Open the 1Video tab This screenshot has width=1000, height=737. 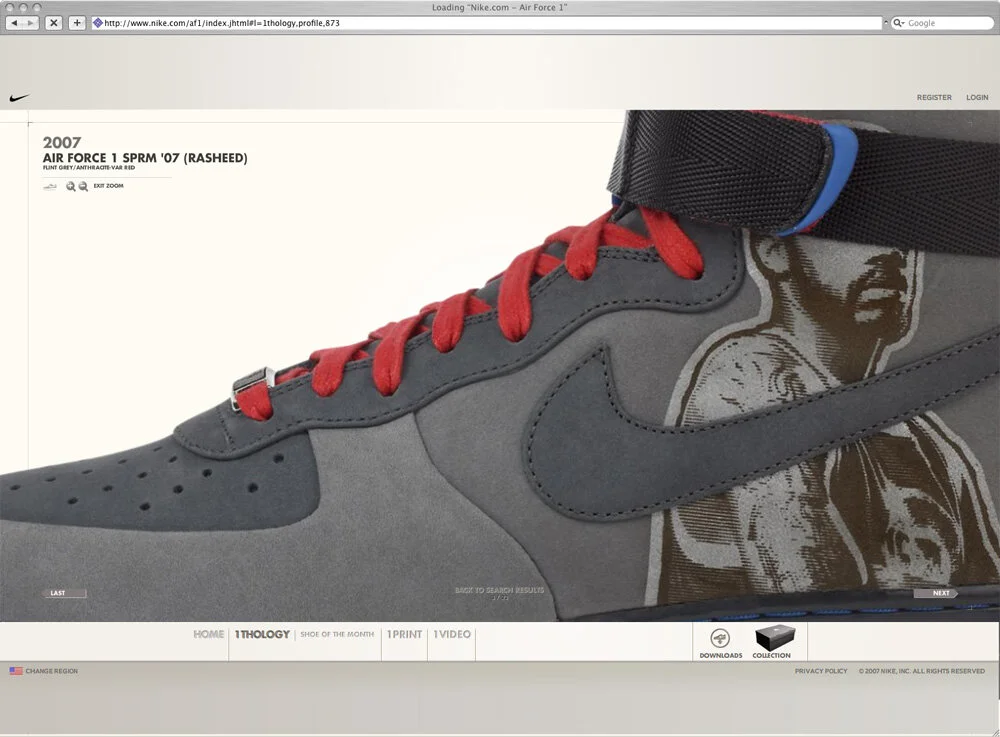click(x=452, y=634)
